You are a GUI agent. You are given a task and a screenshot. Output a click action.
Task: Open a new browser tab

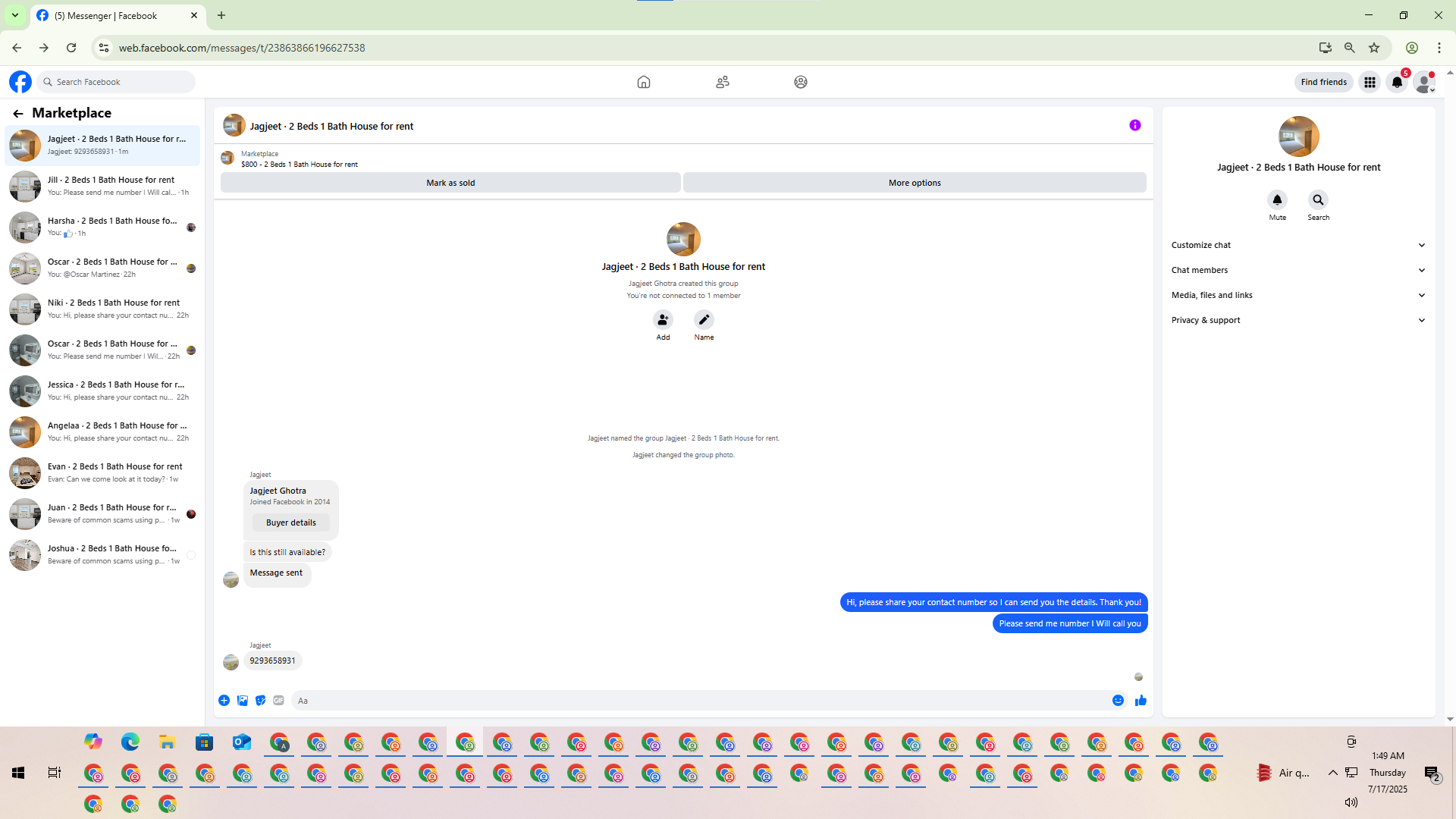click(x=221, y=15)
